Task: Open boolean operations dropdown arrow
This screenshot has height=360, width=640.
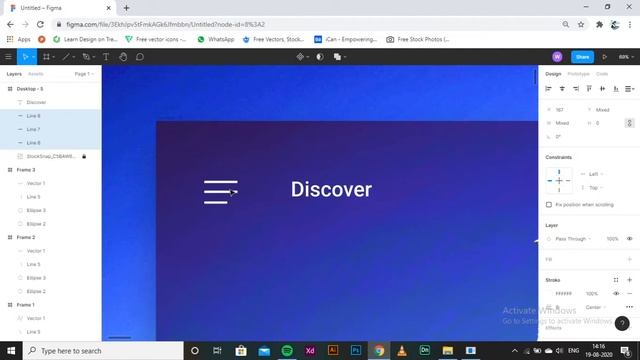Action: (x=345, y=57)
